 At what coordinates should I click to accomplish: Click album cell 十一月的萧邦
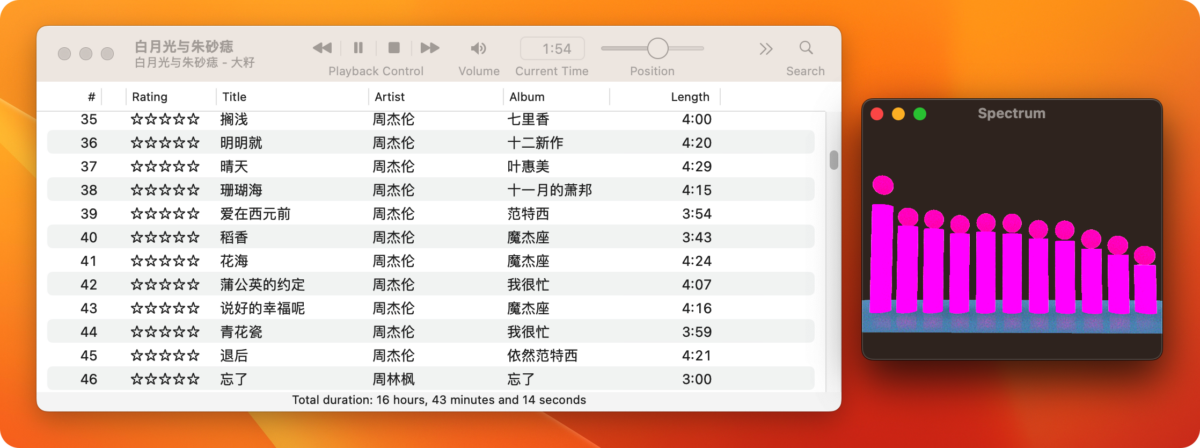[x=550, y=190]
